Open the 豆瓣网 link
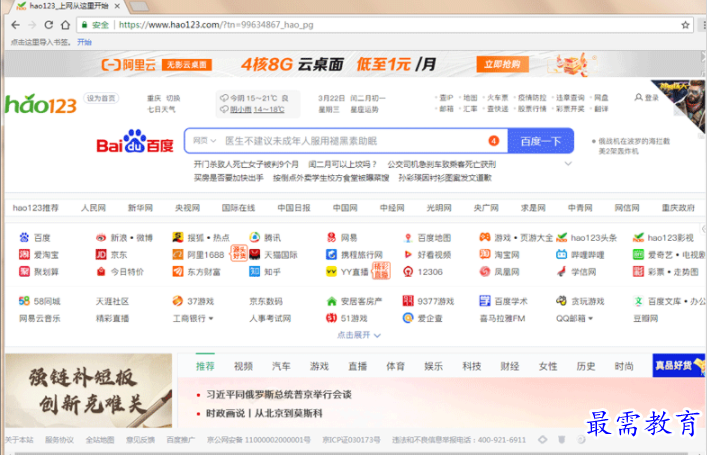The image size is (708, 455). click(x=646, y=318)
